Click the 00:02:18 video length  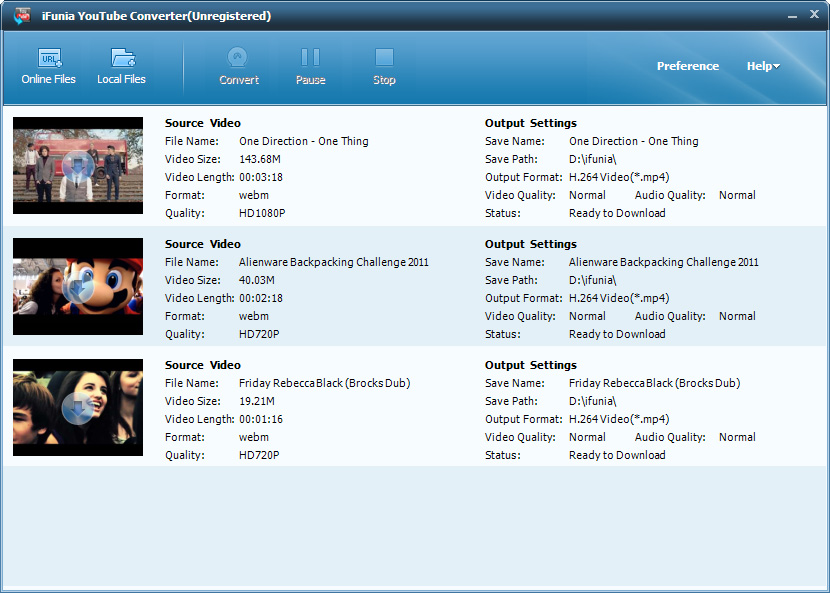(x=260, y=298)
